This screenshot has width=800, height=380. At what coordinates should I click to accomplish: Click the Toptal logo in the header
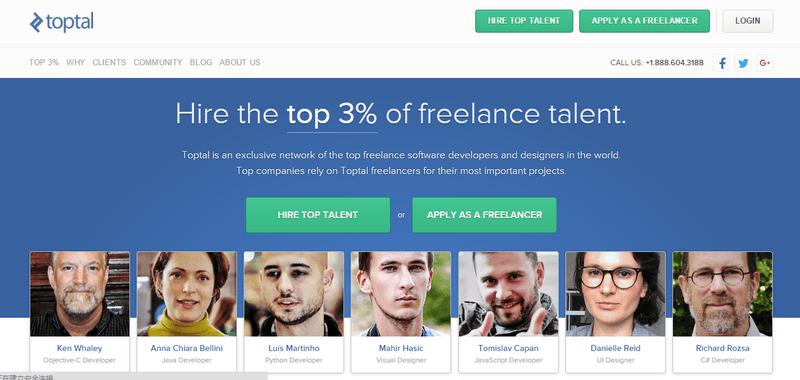tap(62, 22)
